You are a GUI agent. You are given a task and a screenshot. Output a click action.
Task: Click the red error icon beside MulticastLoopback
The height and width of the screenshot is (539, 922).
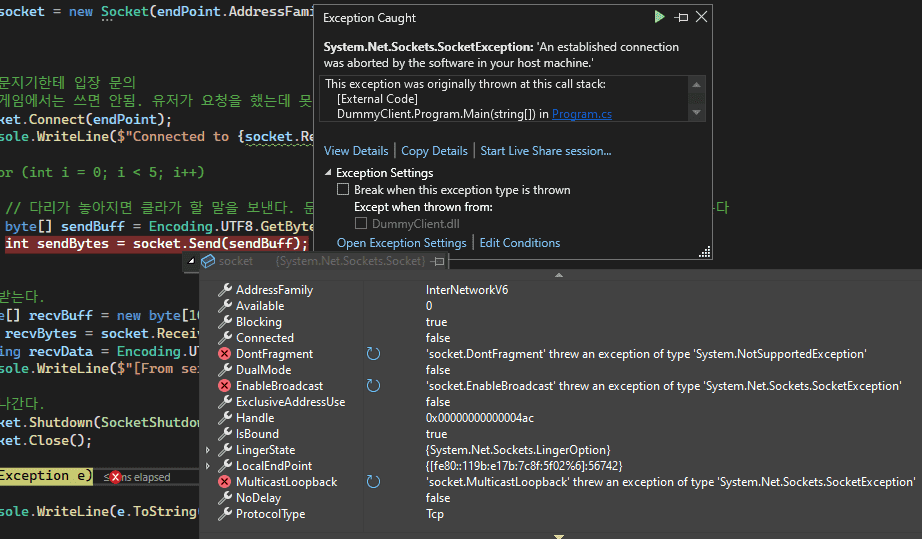pyautogui.click(x=225, y=482)
